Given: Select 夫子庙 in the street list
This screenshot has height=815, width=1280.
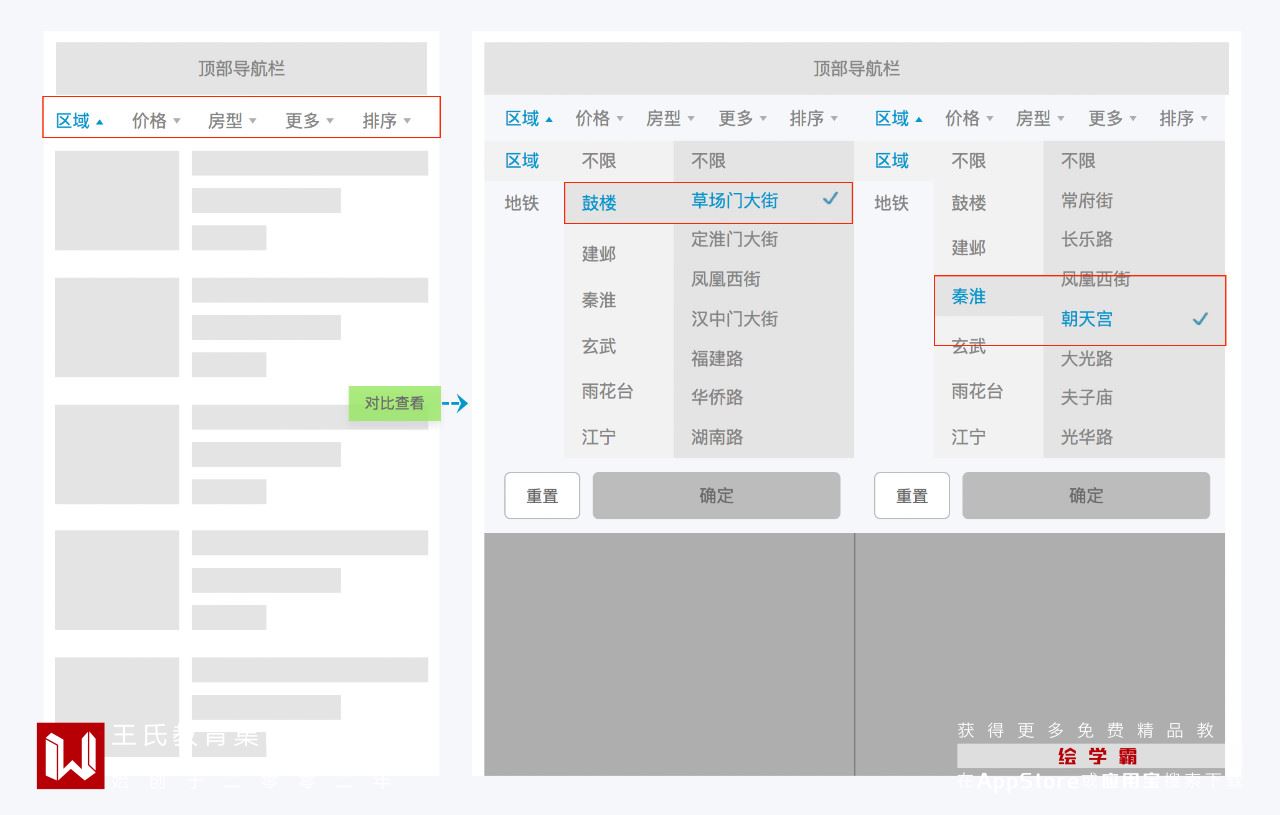Looking at the screenshot, I should tap(1087, 397).
